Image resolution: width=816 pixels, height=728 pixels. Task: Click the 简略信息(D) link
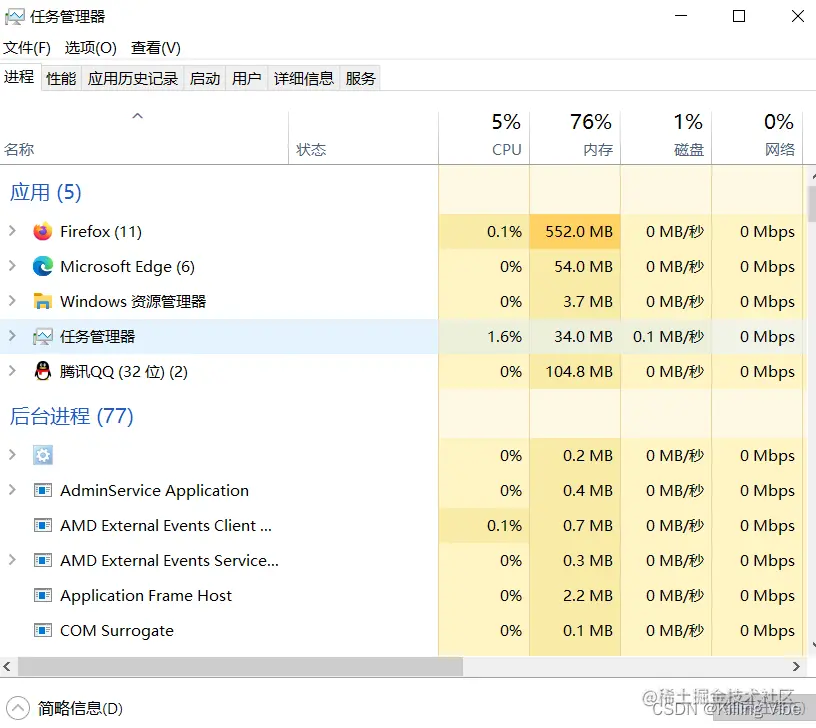pos(80,708)
